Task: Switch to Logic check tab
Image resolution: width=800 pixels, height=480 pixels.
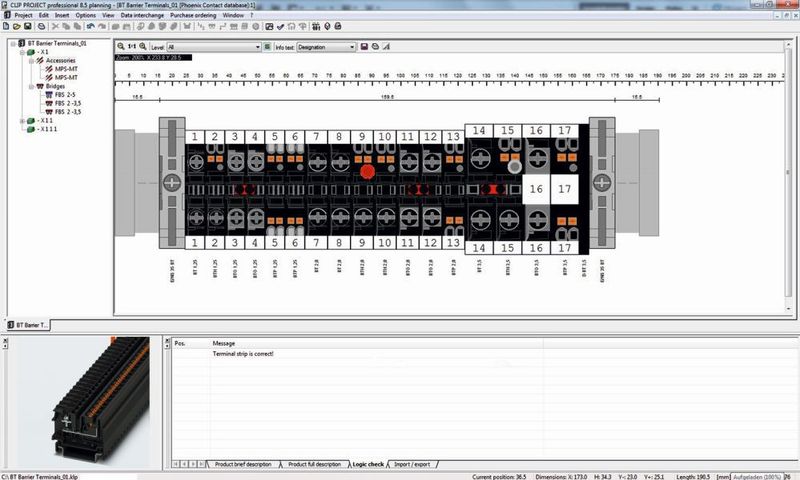Action: (x=368, y=464)
